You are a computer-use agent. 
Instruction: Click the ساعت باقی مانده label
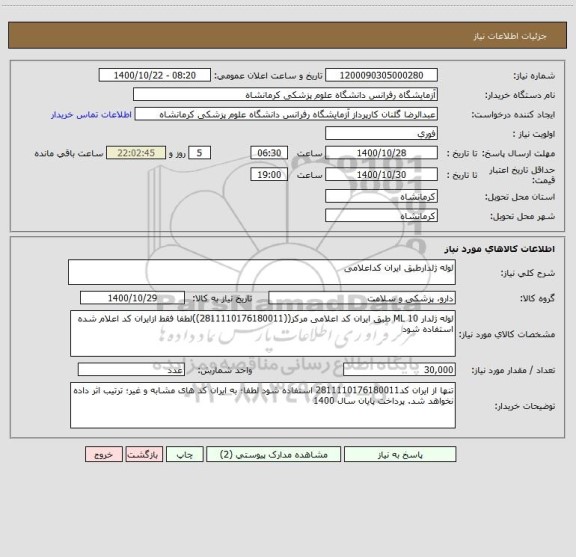[x=69, y=154]
